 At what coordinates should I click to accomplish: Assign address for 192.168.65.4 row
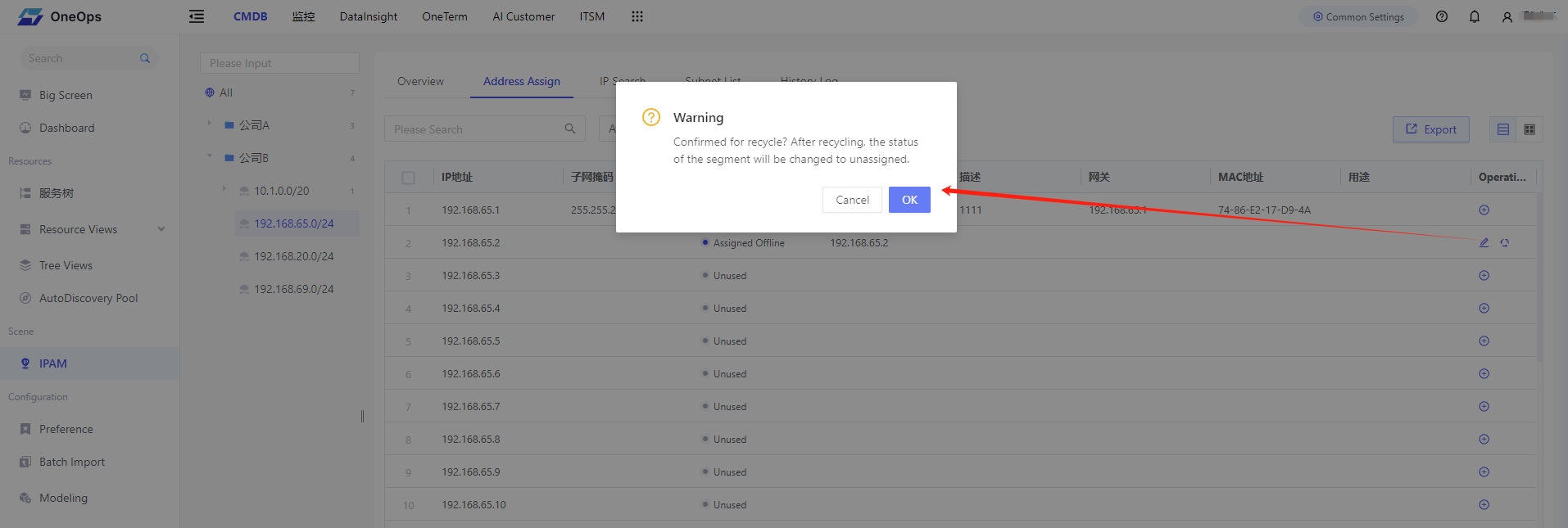tap(1484, 309)
